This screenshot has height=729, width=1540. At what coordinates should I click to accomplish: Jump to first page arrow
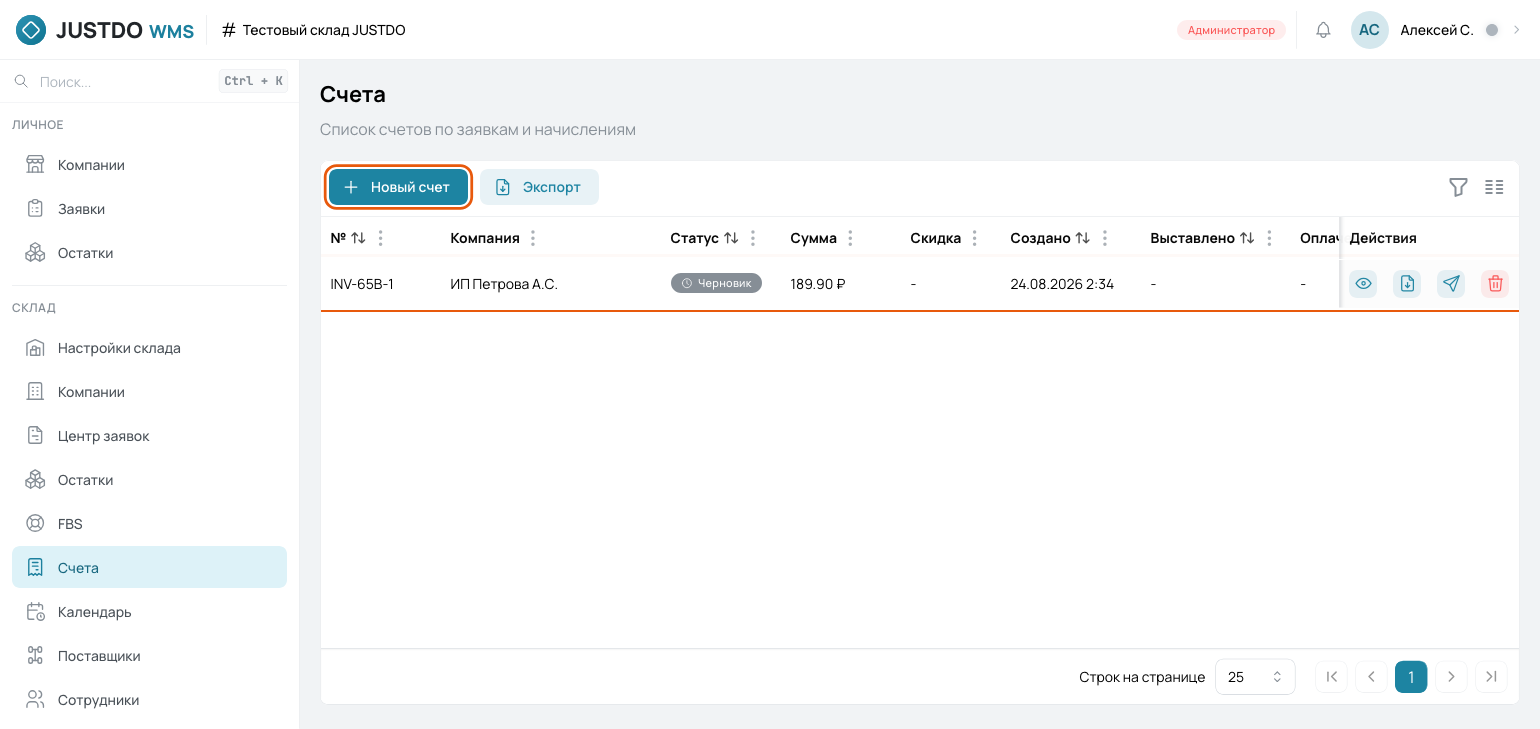[1331, 677]
